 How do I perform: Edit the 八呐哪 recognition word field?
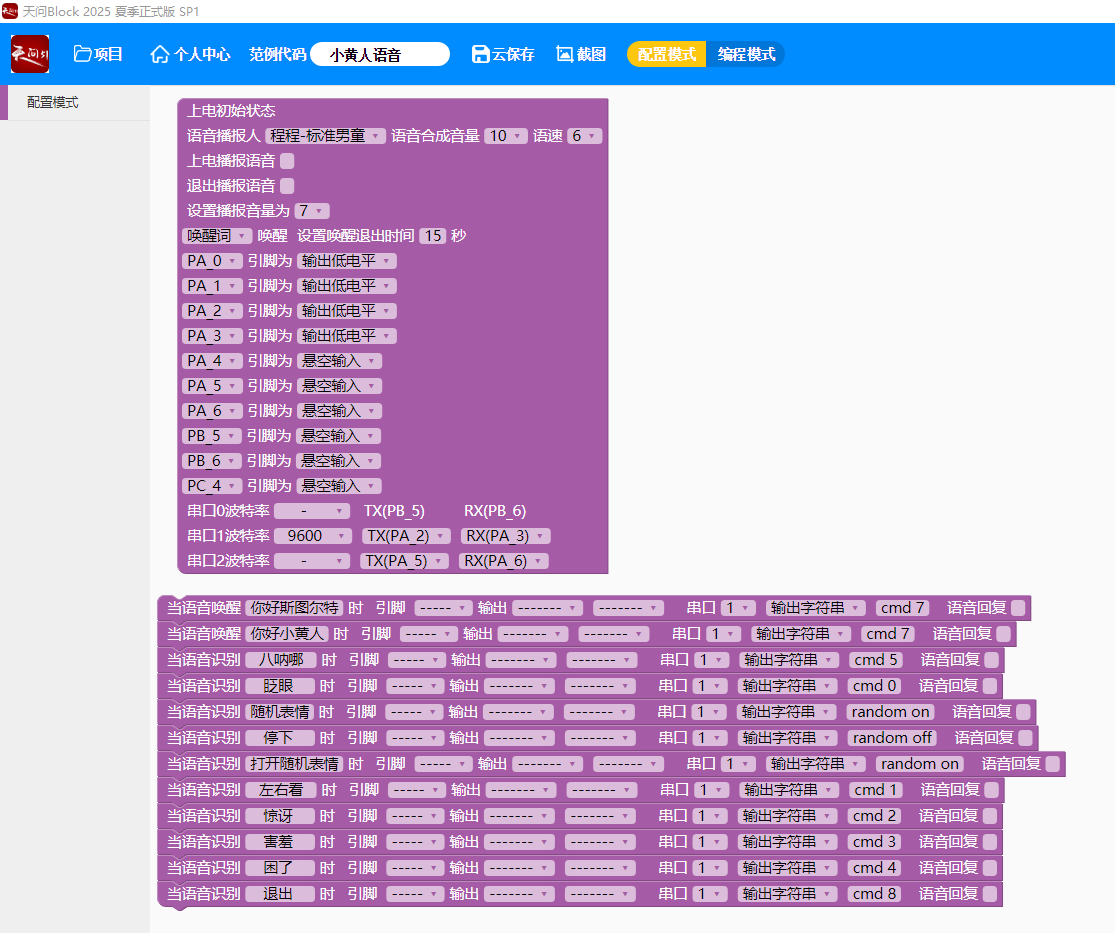pyautogui.click(x=280, y=660)
